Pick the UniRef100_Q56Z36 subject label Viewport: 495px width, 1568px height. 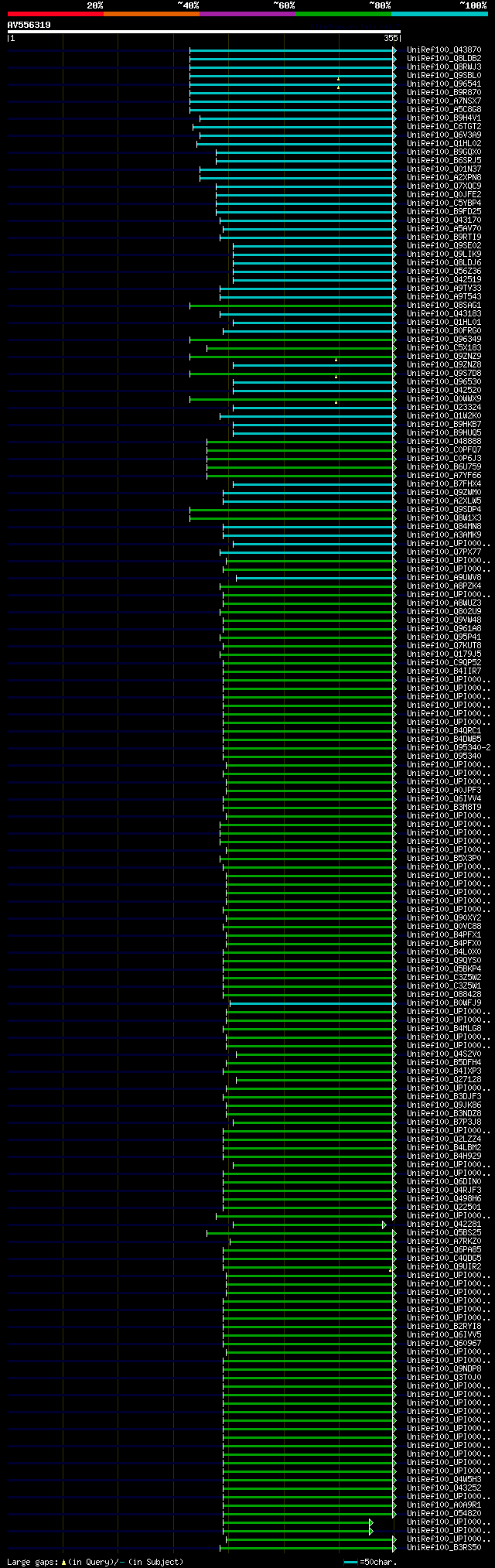pos(444,272)
